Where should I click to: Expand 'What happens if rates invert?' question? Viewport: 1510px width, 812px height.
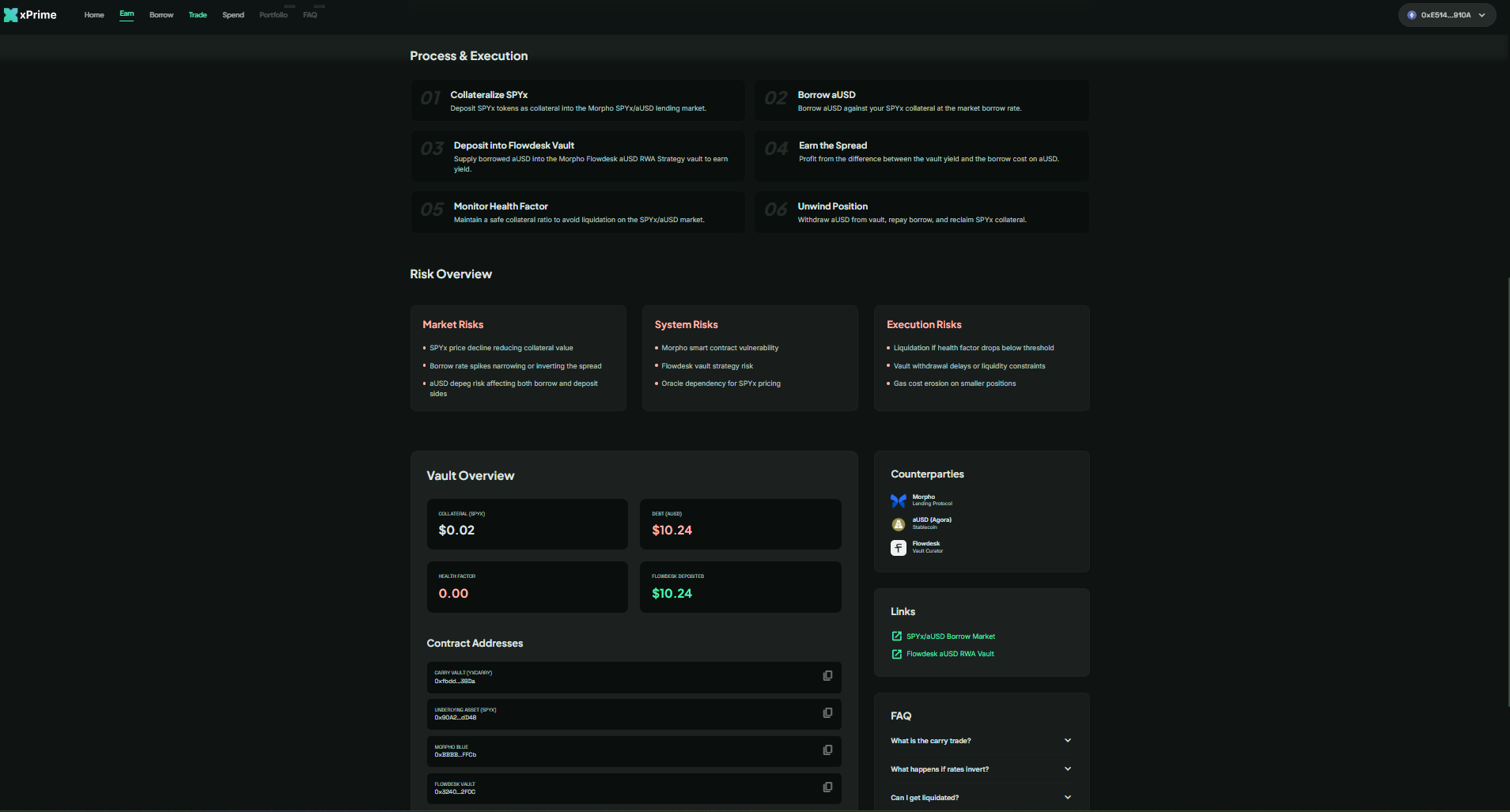[x=981, y=769]
